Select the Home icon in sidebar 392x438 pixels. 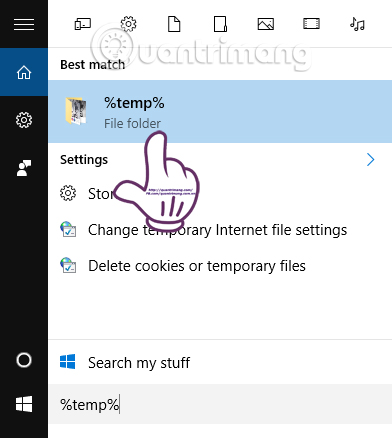click(x=24, y=72)
